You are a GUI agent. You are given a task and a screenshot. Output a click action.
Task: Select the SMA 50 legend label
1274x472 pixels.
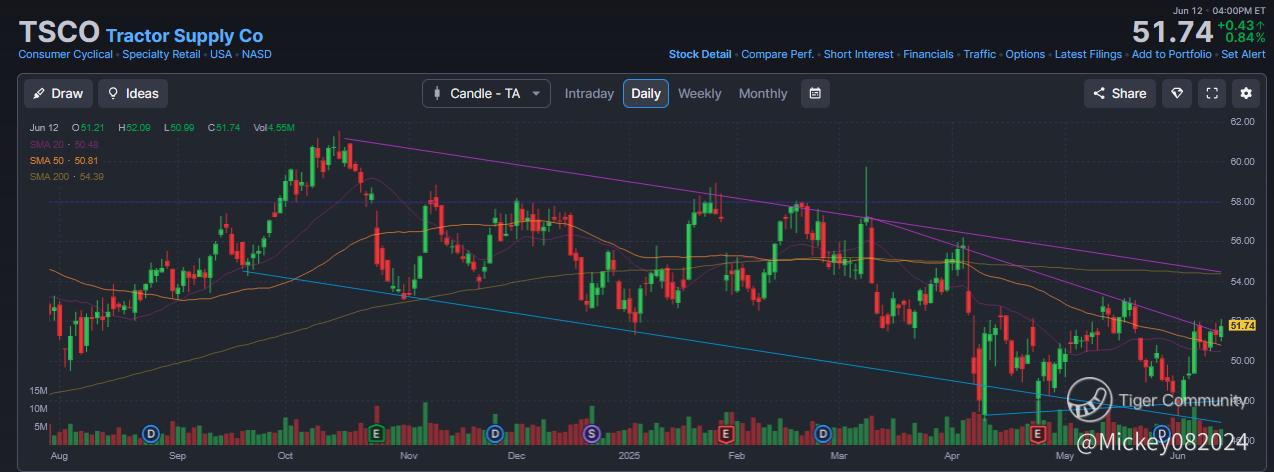pos(64,160)
